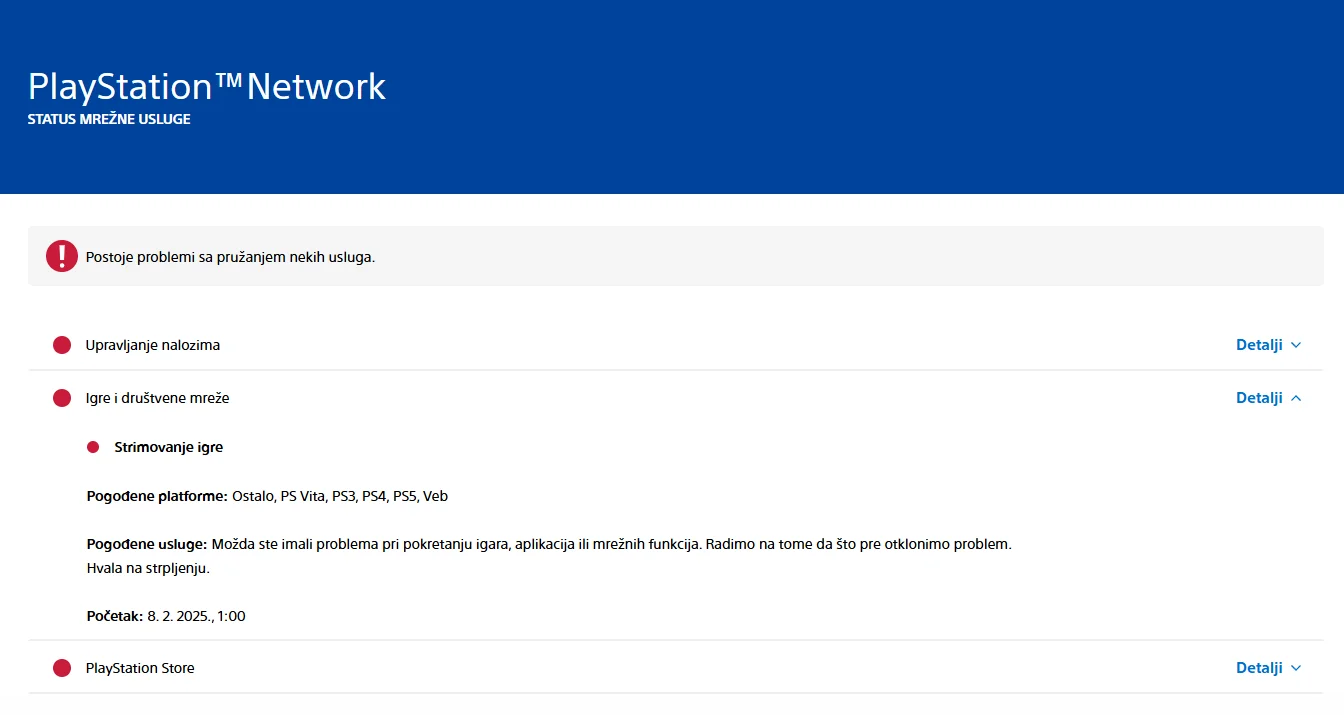This screenshot has width=1344, height=715.
Task: Select the Igre i društvene mreže row label
Action: point(158,398)
